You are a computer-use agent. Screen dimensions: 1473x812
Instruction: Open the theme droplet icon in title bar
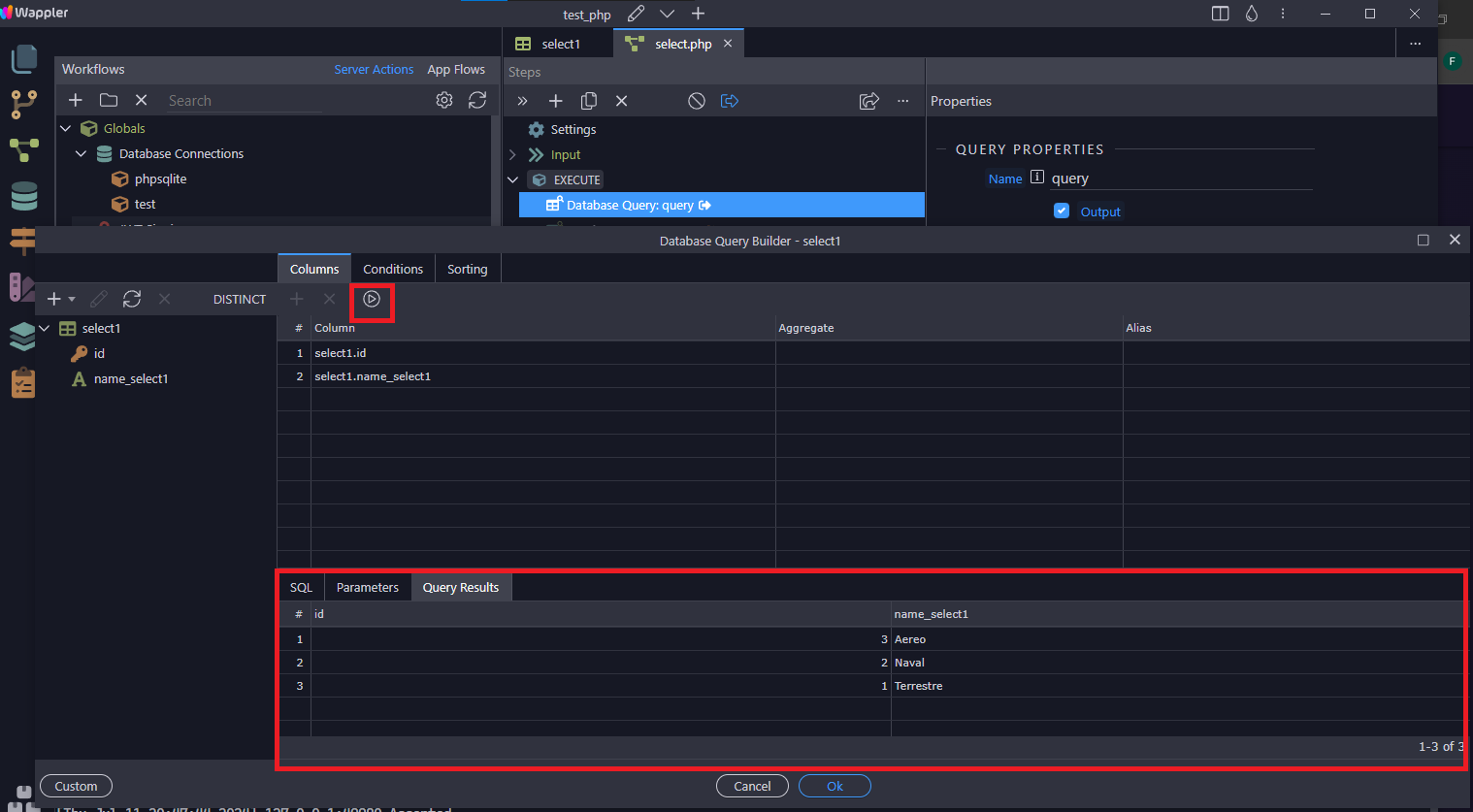click(x=1252, y=14)
